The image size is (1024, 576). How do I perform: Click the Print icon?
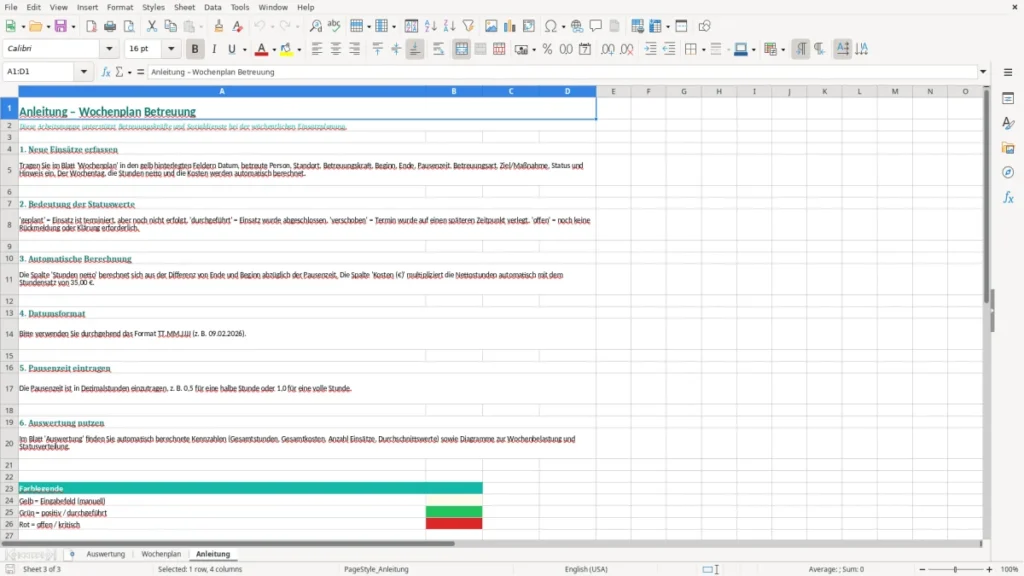coord(110,26)
